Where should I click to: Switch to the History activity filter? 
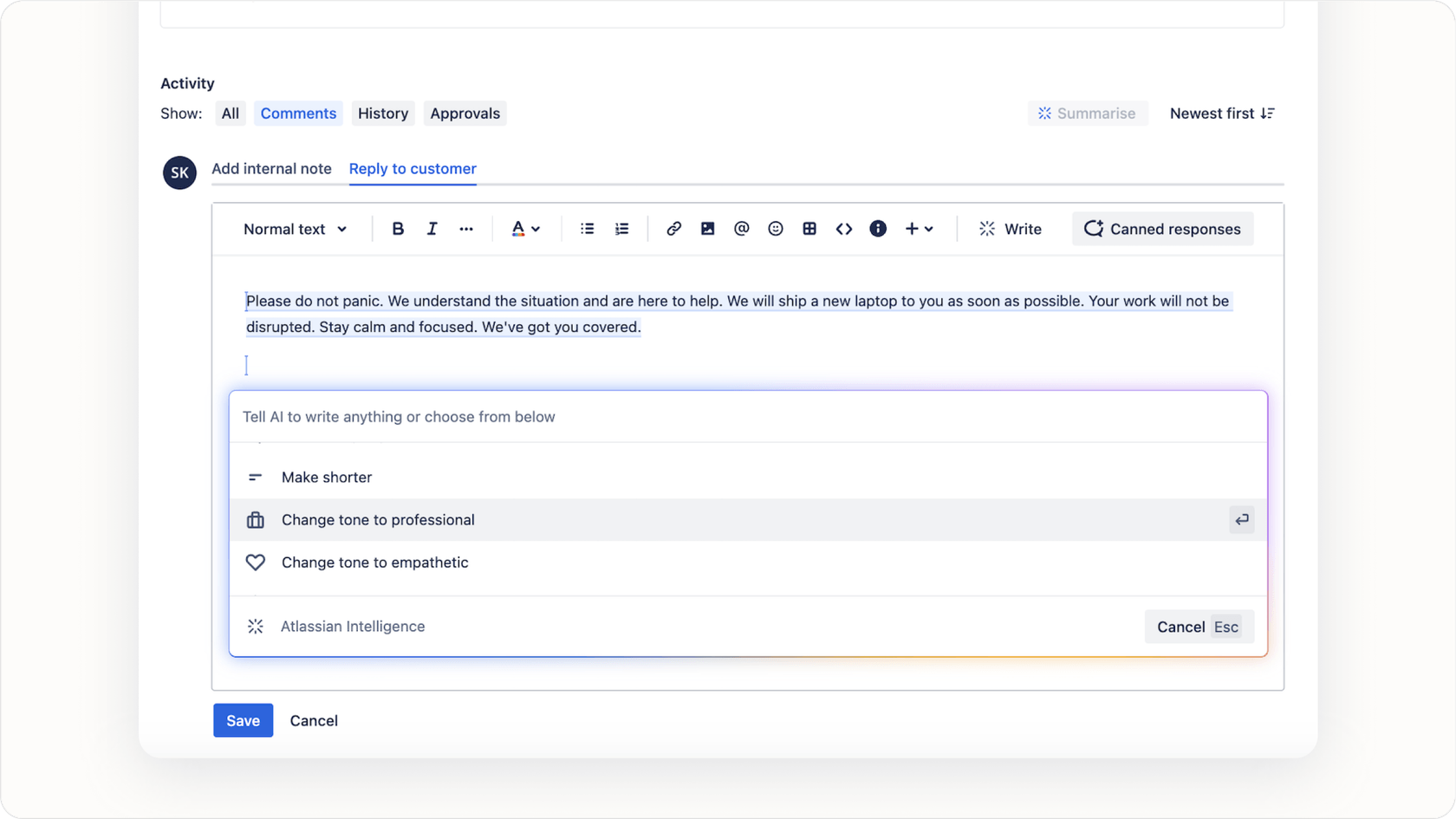pyautogui.click(x=382, y=113)
